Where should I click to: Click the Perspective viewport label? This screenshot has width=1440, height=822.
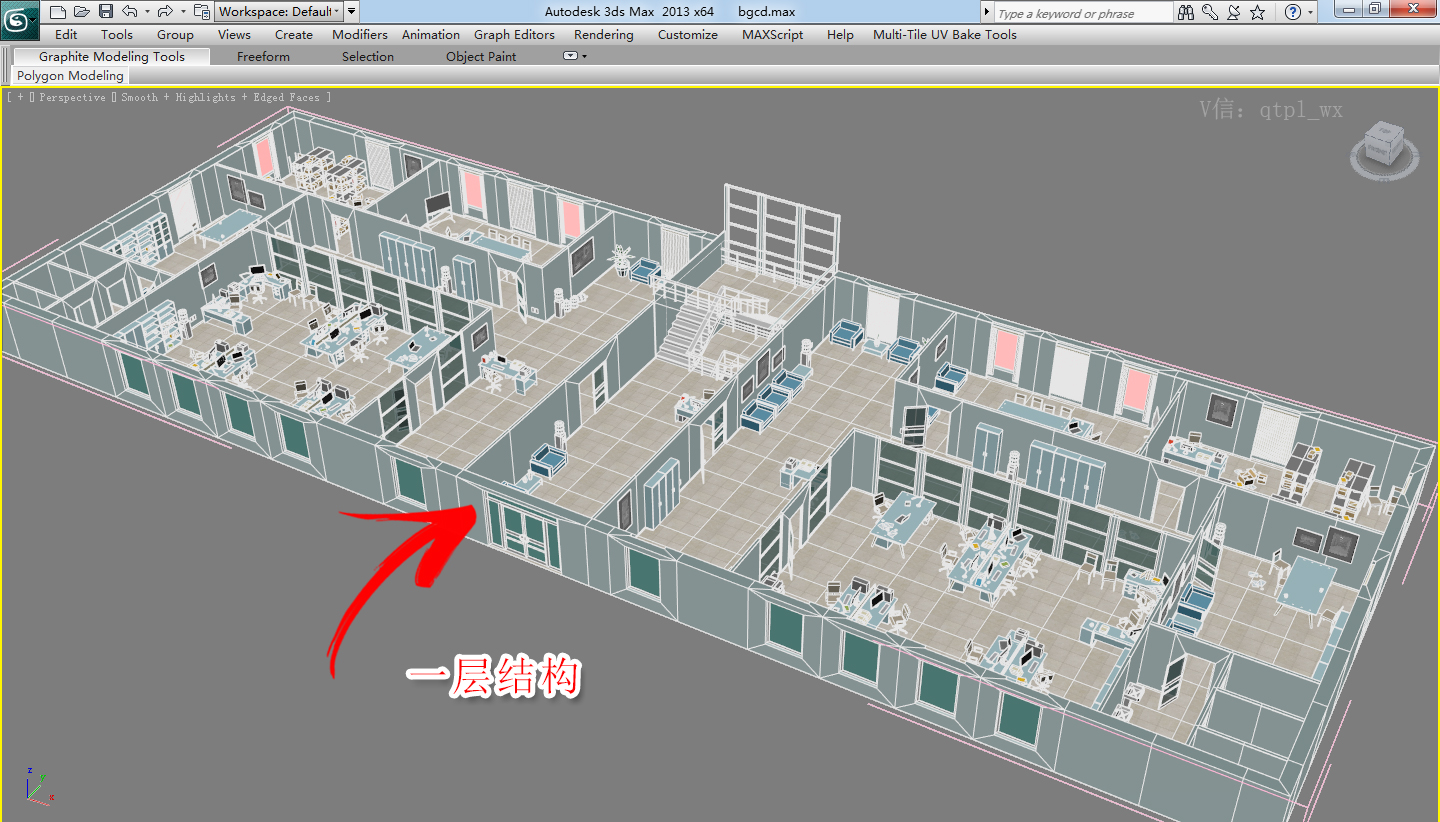point(72,97)
